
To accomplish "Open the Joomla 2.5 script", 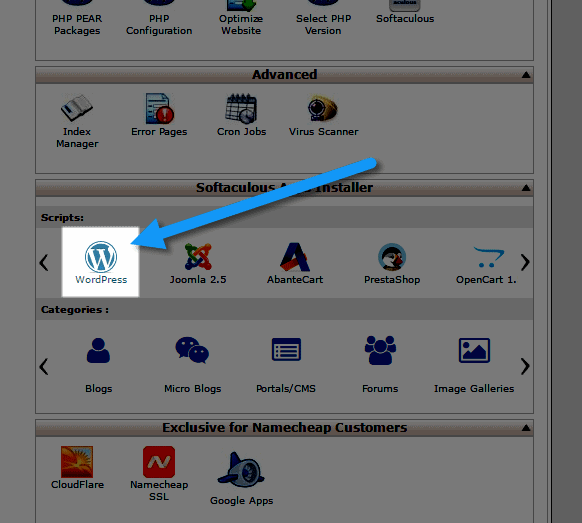I will (198, 256).
